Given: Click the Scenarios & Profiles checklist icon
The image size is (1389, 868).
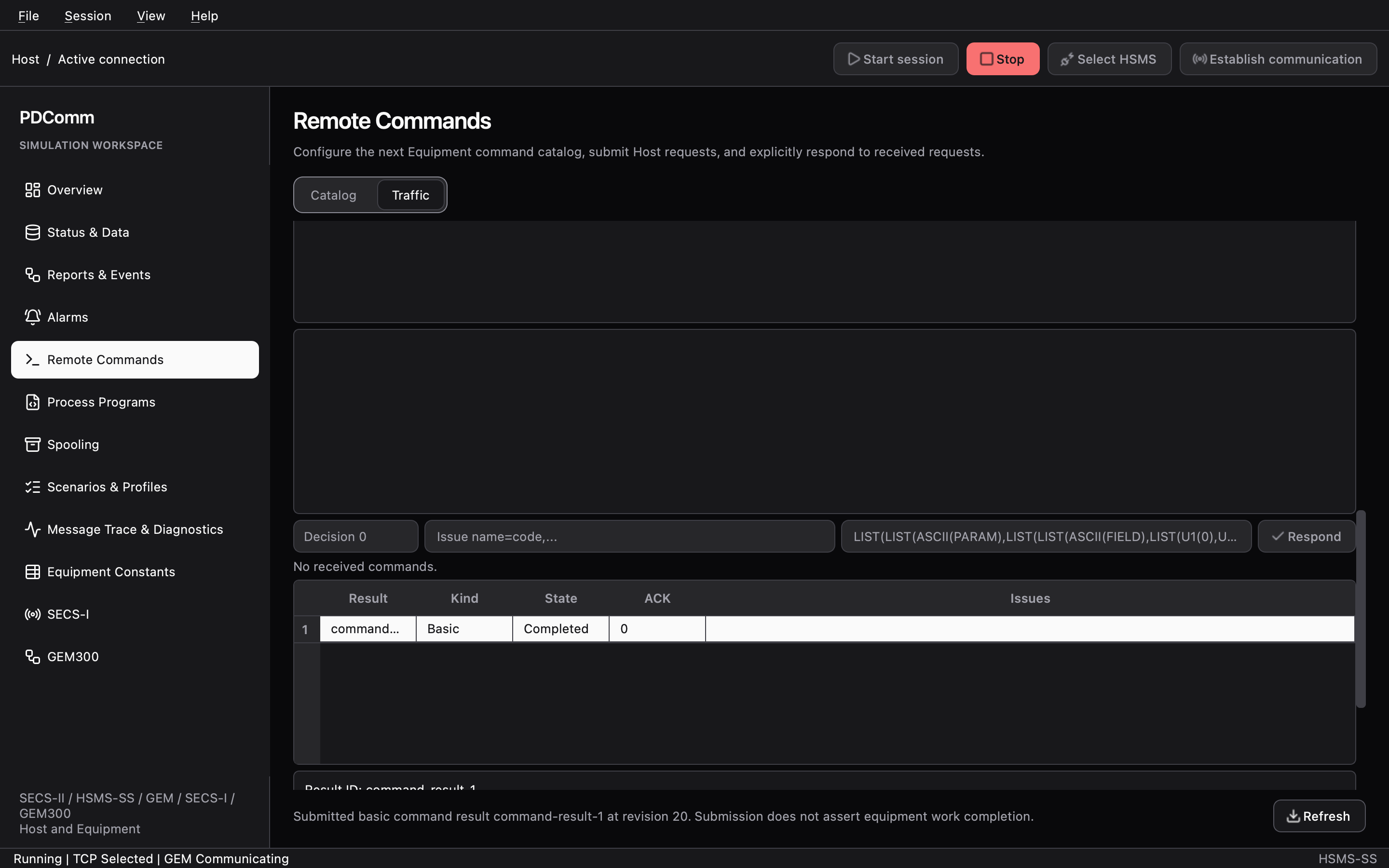Looking at the screenshot, I should (32, 488).
